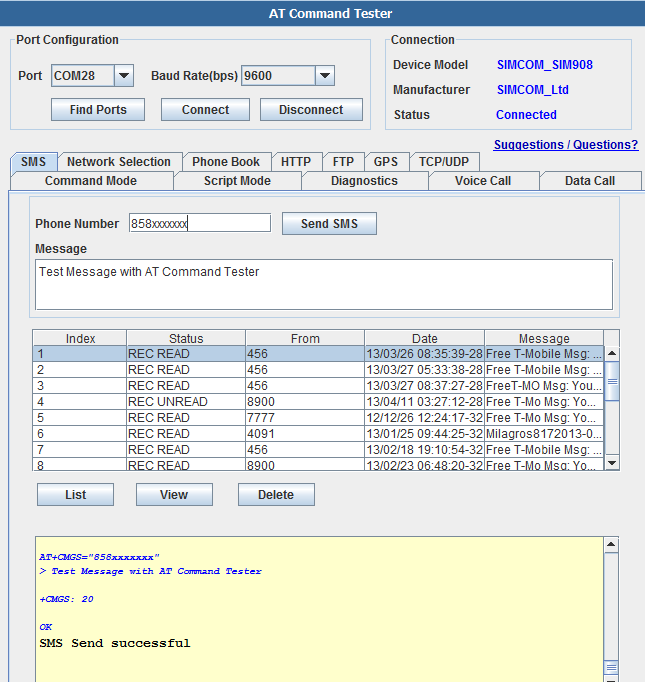Select SMS row with index 1
The height and width of the screenshot is (682, 645).
tap(318, 354)
